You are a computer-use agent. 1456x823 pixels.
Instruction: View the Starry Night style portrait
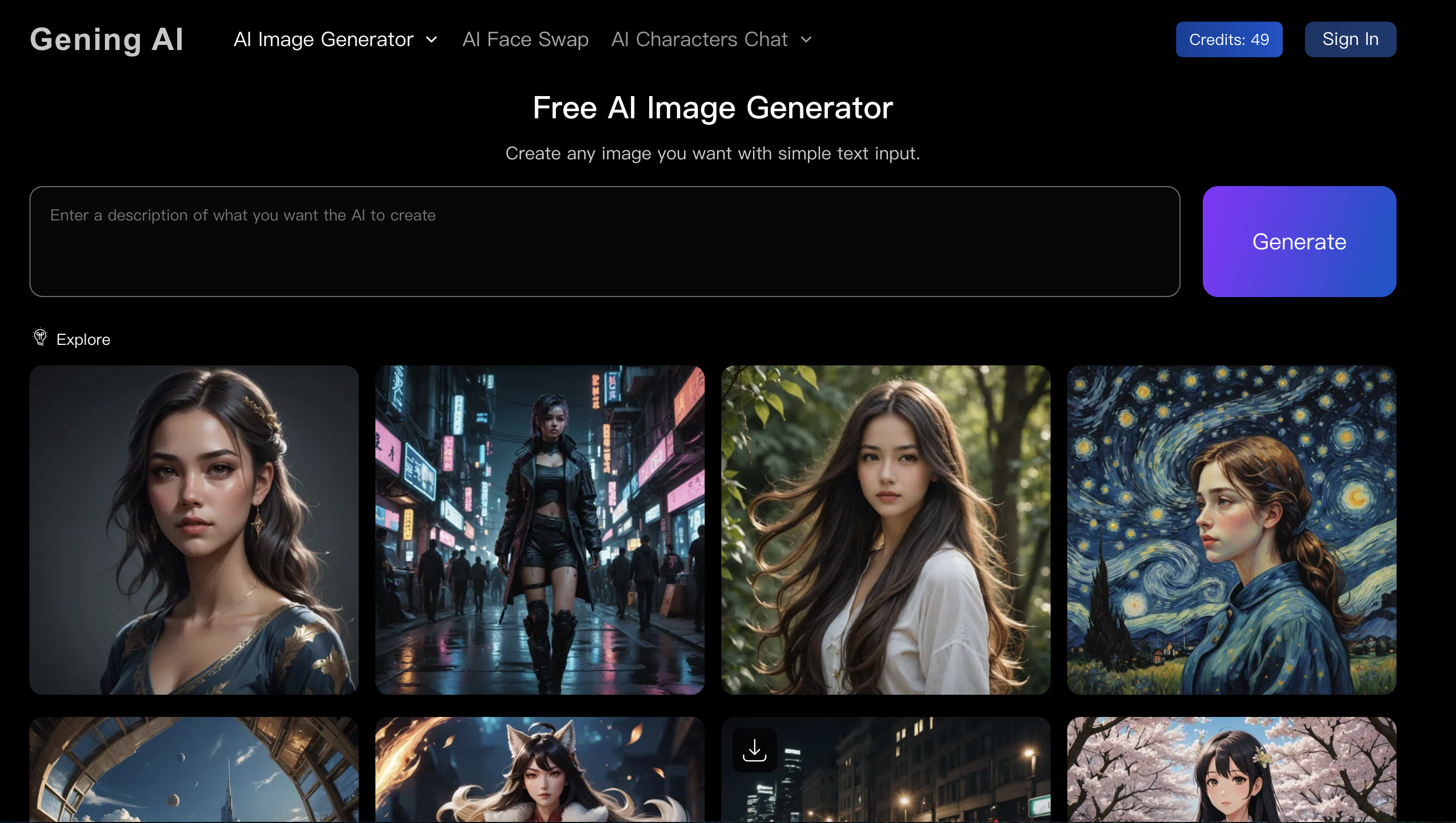[x=1231, y=530]
